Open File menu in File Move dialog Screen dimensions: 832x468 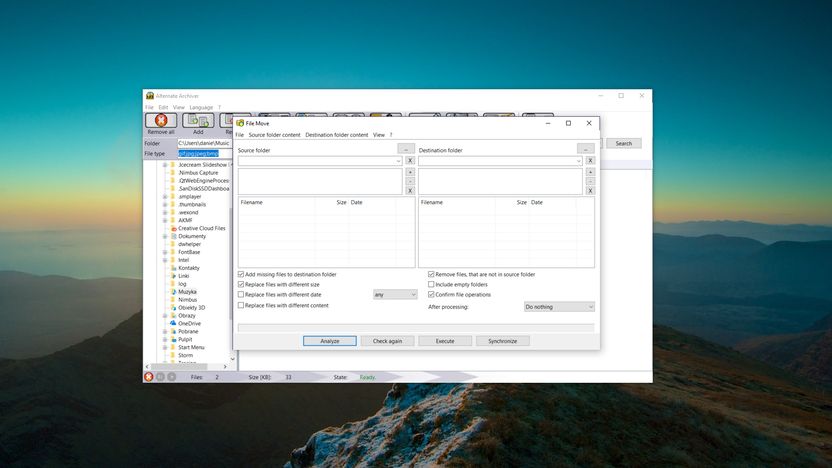coord(239,135)
